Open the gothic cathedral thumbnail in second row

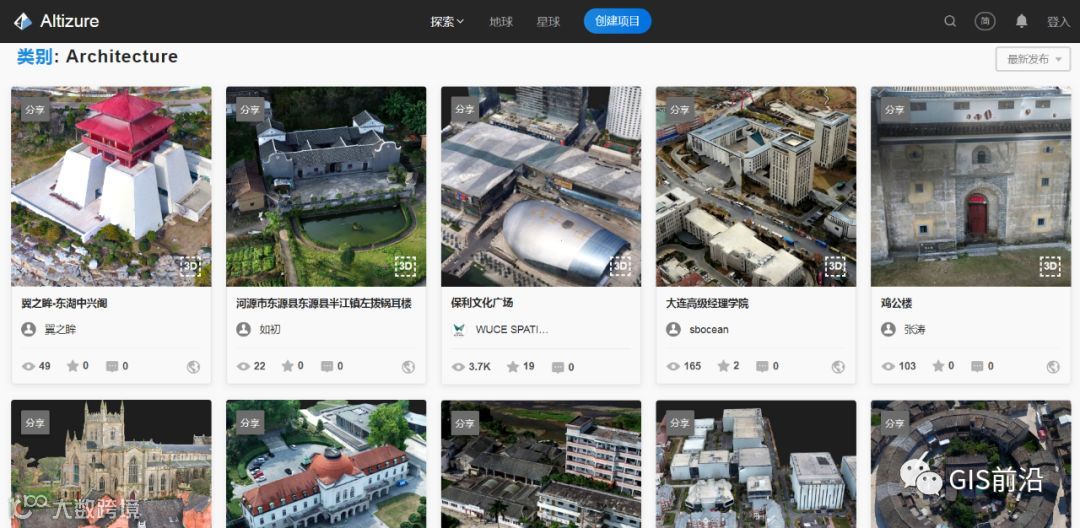point(111,464)
